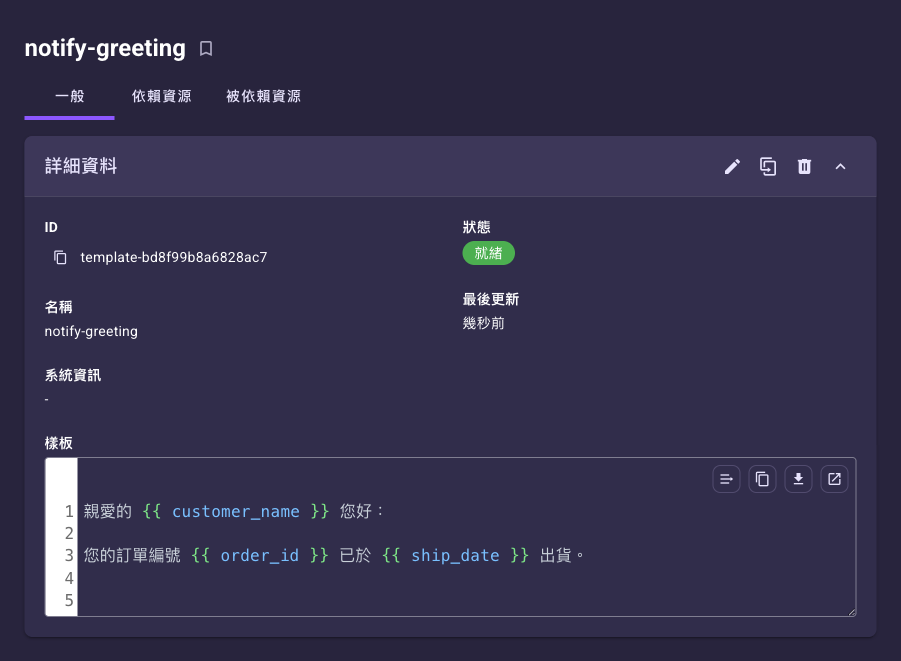The height and width of the screenshot is (661, 901).
Task: Click the pencil edit icon in details header
Action: click(x=732, y=167)
